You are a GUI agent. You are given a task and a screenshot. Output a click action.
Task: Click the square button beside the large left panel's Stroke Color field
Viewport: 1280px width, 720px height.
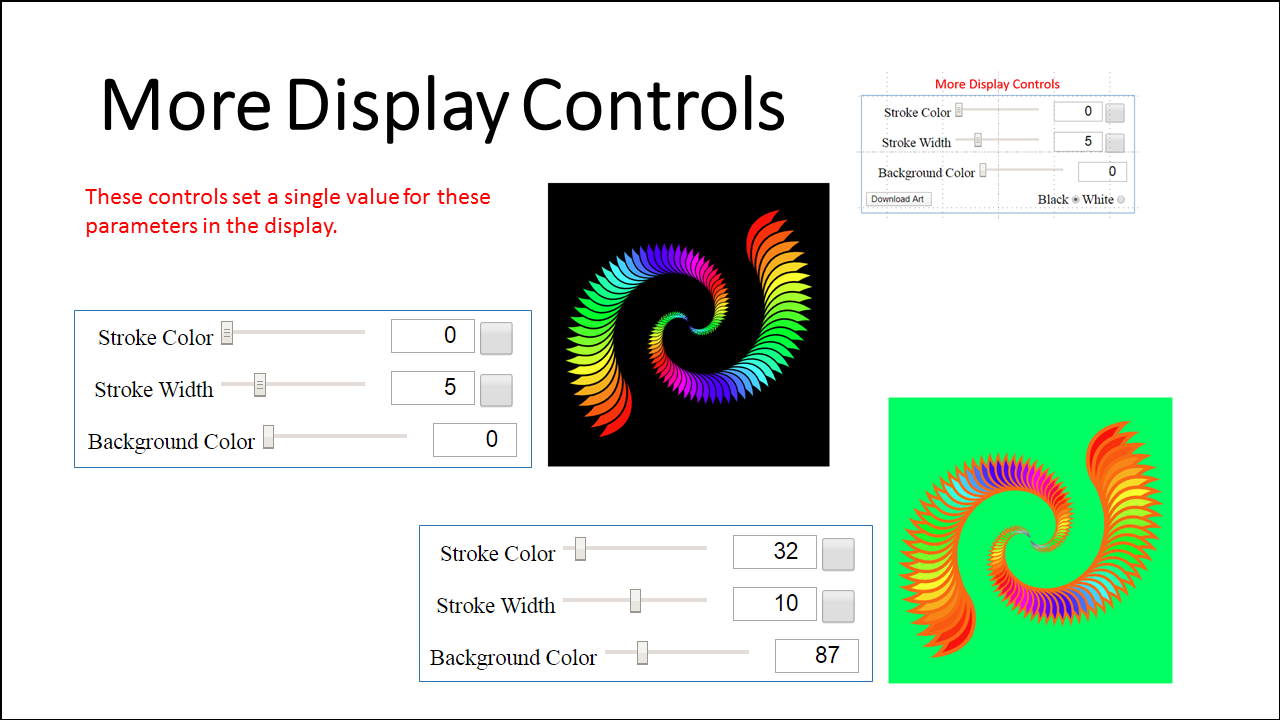[x=496, y=338]
